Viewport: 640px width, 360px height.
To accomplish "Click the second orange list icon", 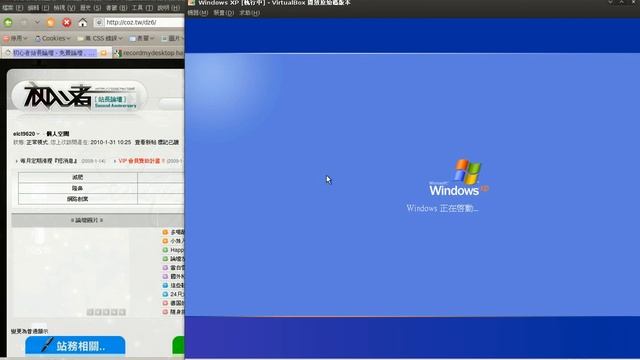I will pos(165,241).
